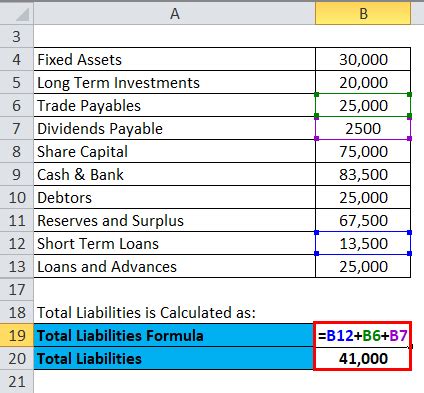Click the Cash & Bank value 83,500
The height and width of the screenshot is (393, 424).
363,174
